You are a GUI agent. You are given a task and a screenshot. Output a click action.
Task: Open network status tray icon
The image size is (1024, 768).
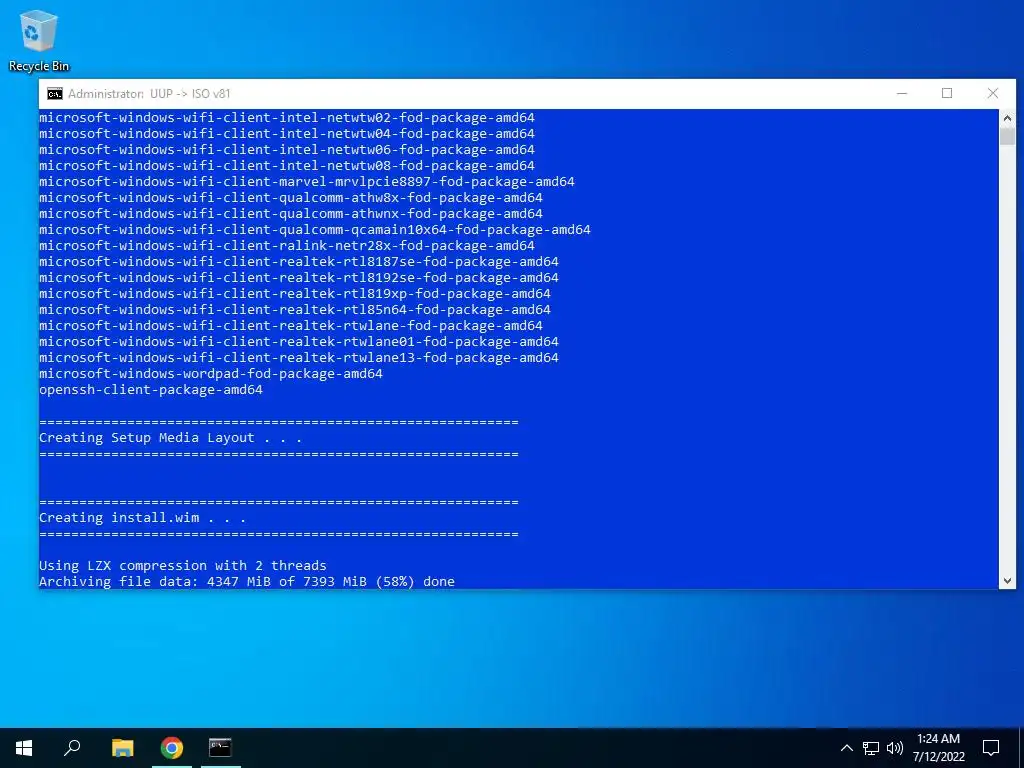pyautogui.click(x=871, y=748)
